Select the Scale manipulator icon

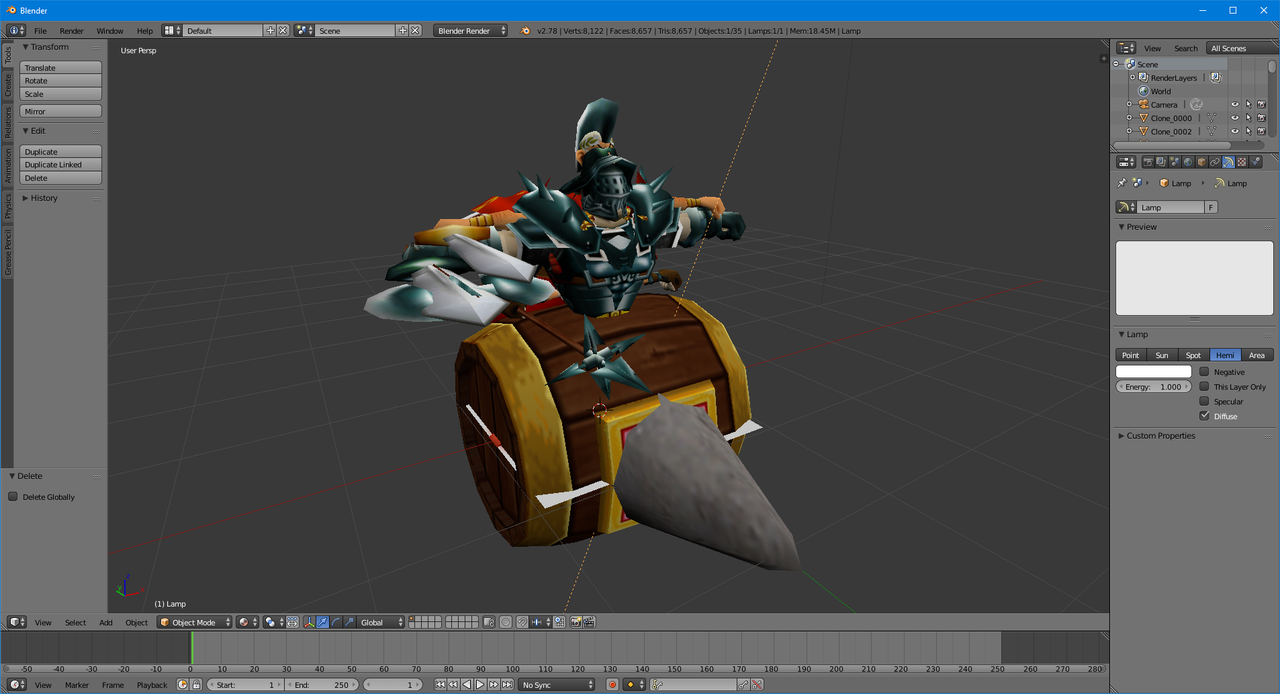click(349, 622)
